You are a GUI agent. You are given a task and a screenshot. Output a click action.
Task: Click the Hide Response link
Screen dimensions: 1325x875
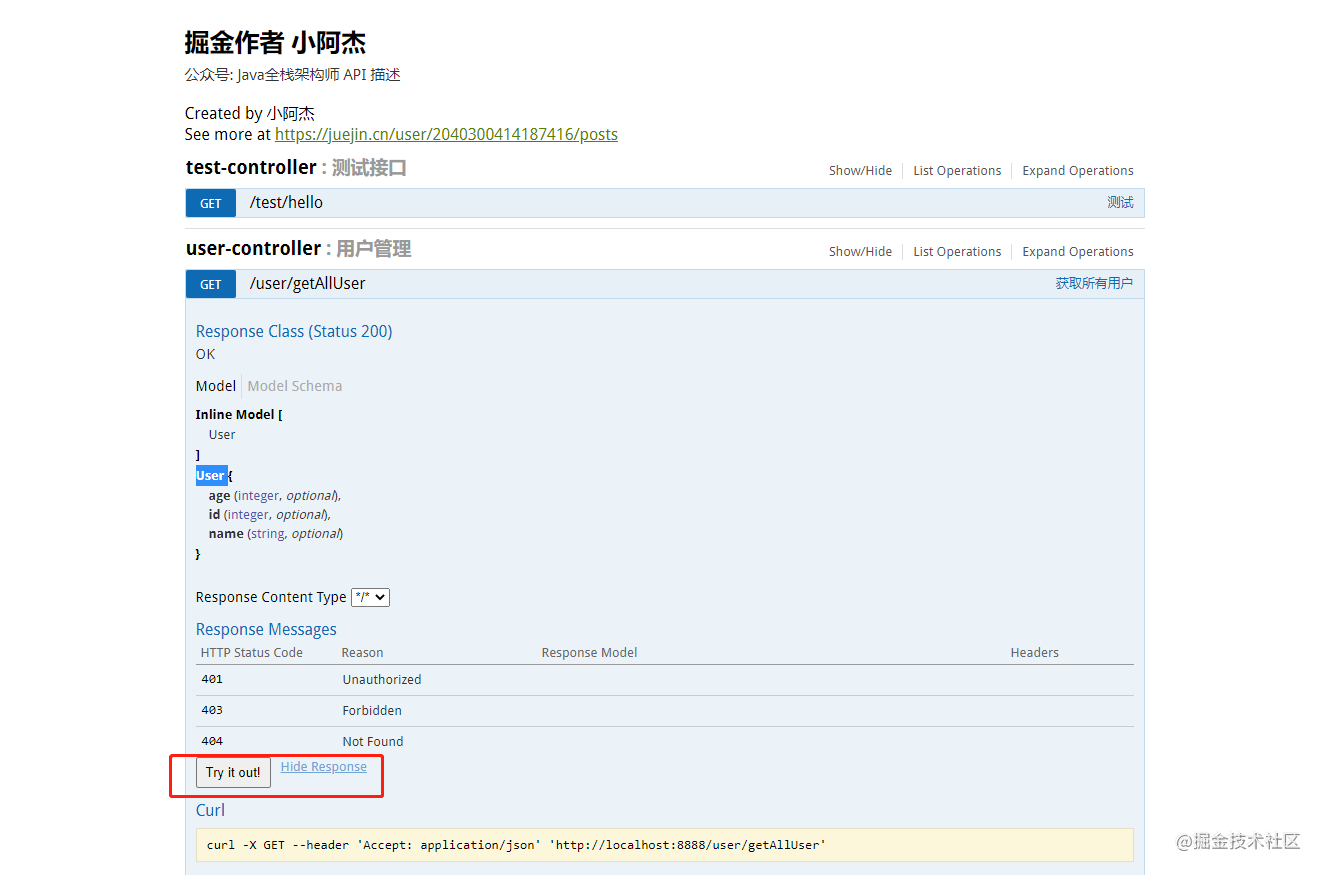(x=323, y=766)
